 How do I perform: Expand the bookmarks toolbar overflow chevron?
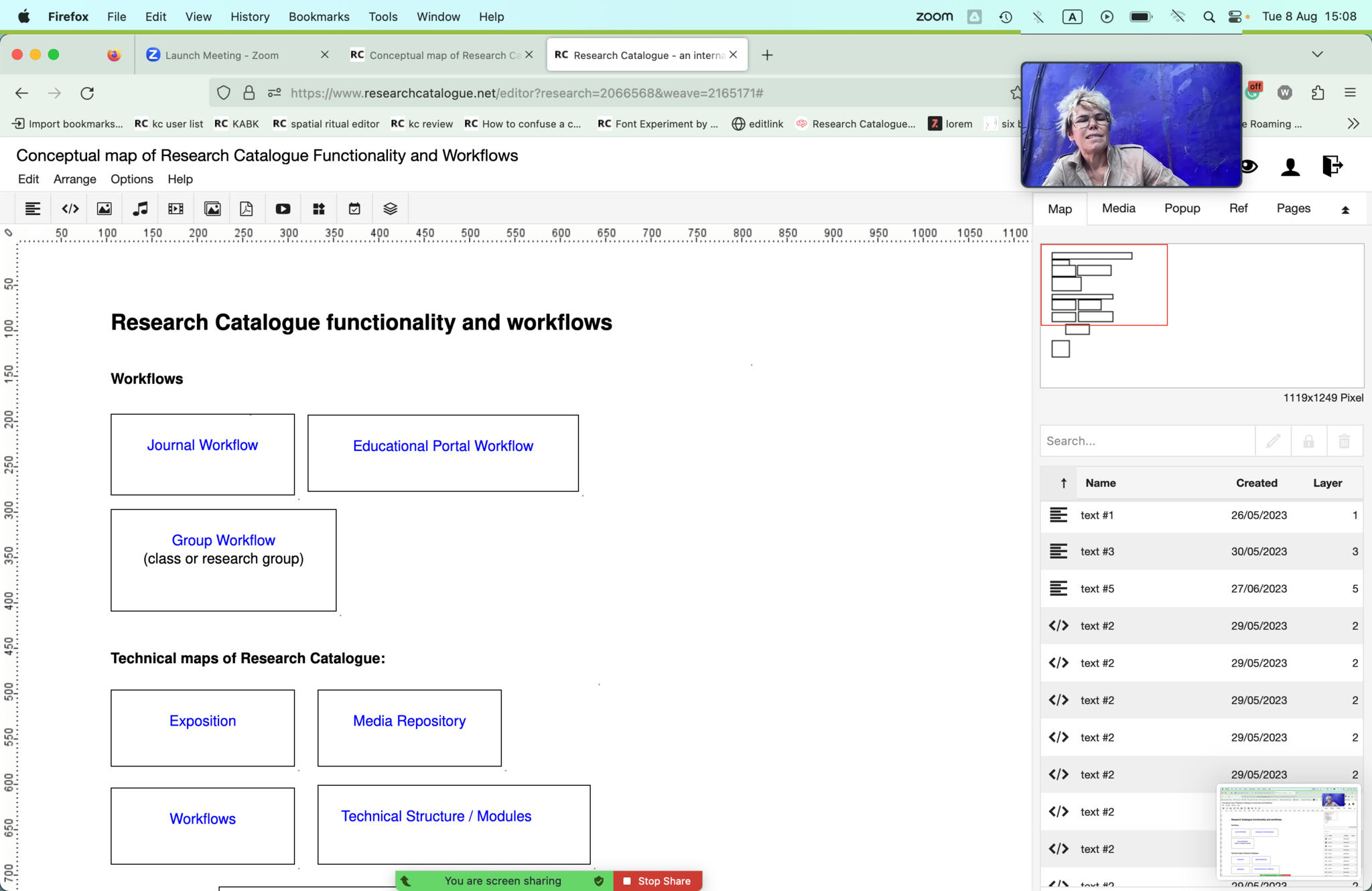[x=1353, y=123]
